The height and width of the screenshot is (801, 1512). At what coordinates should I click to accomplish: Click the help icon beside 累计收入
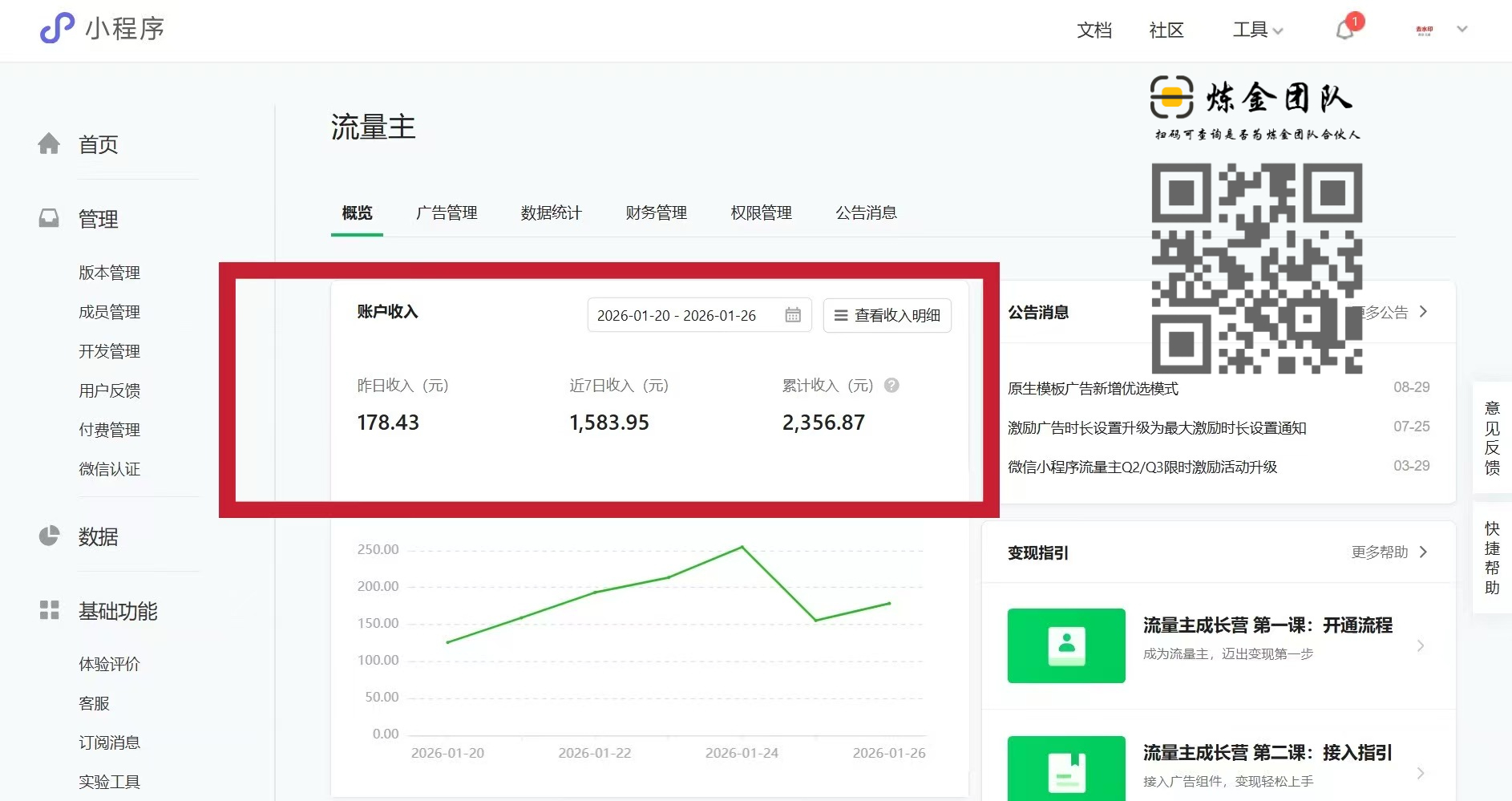[x=891, y=386]
